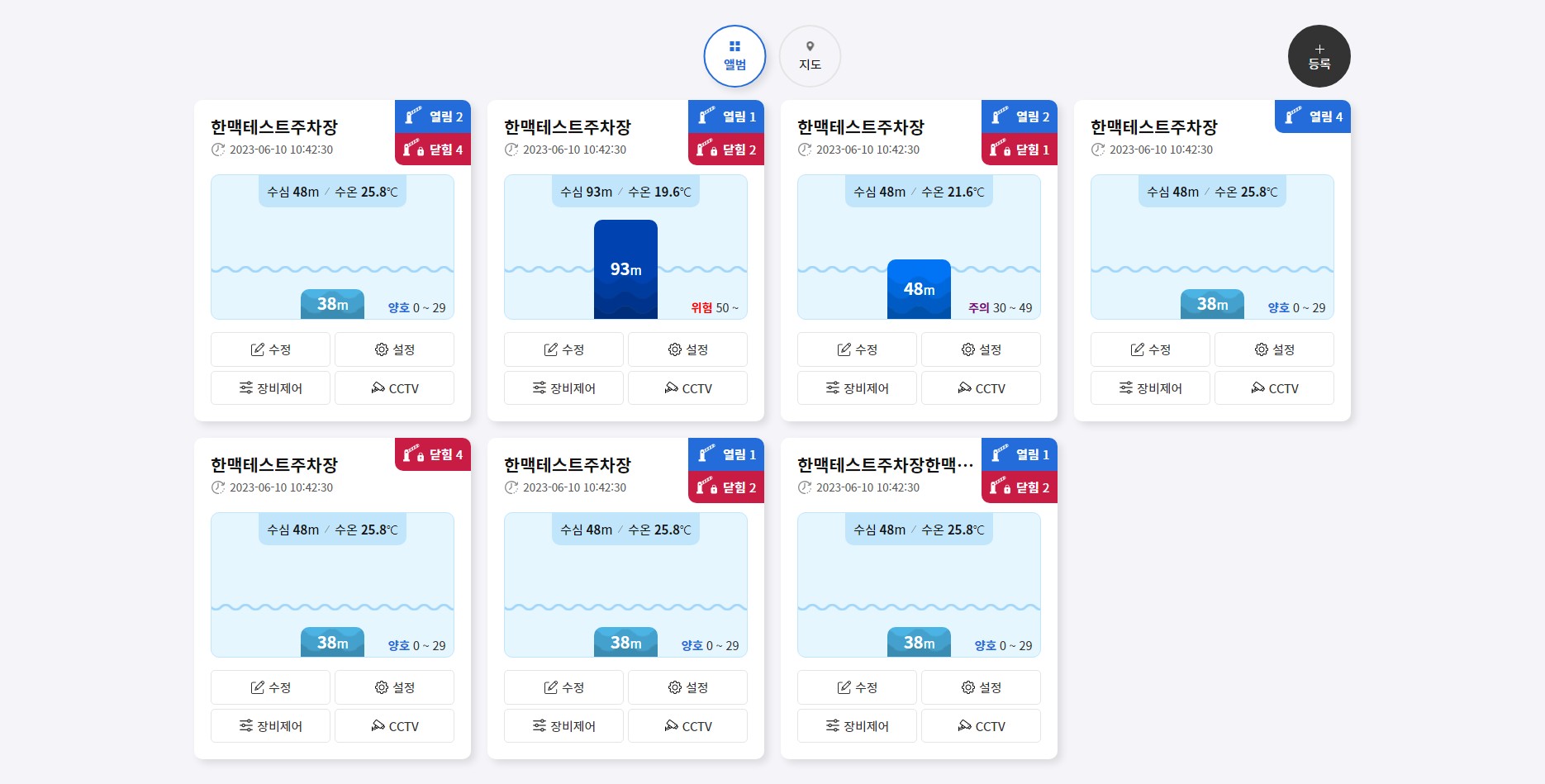Open details via the 닫힘 1 badge
The height and width of the screenshot is (784, 1545).
coord(1020,150)
